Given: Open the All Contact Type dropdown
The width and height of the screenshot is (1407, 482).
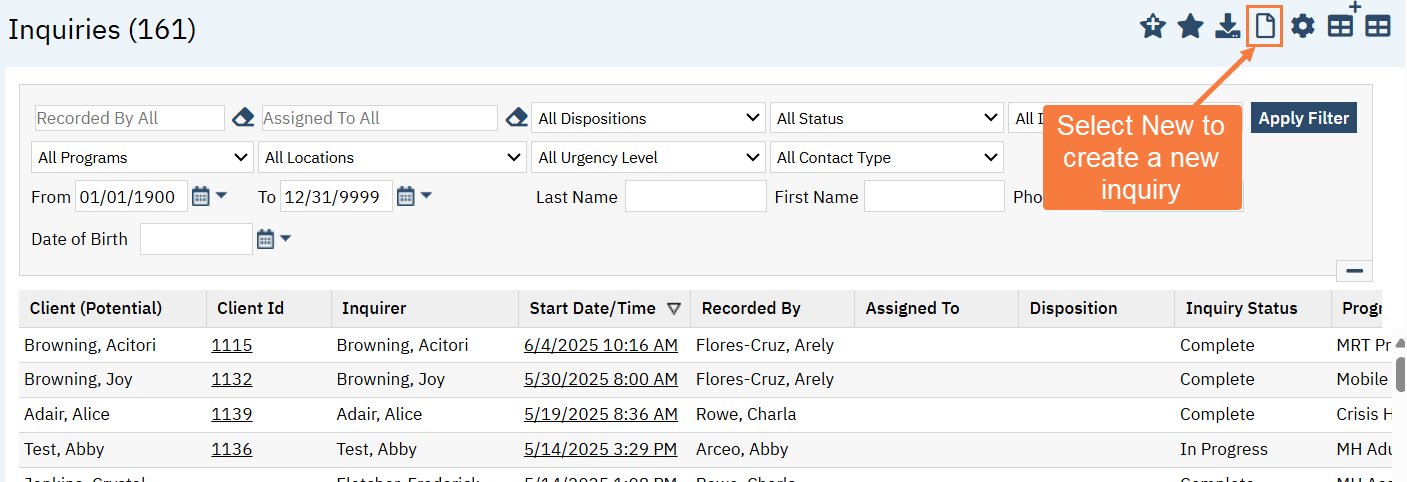Looking at the screenshot, I should pyautogui.click(x=886, y=157).
